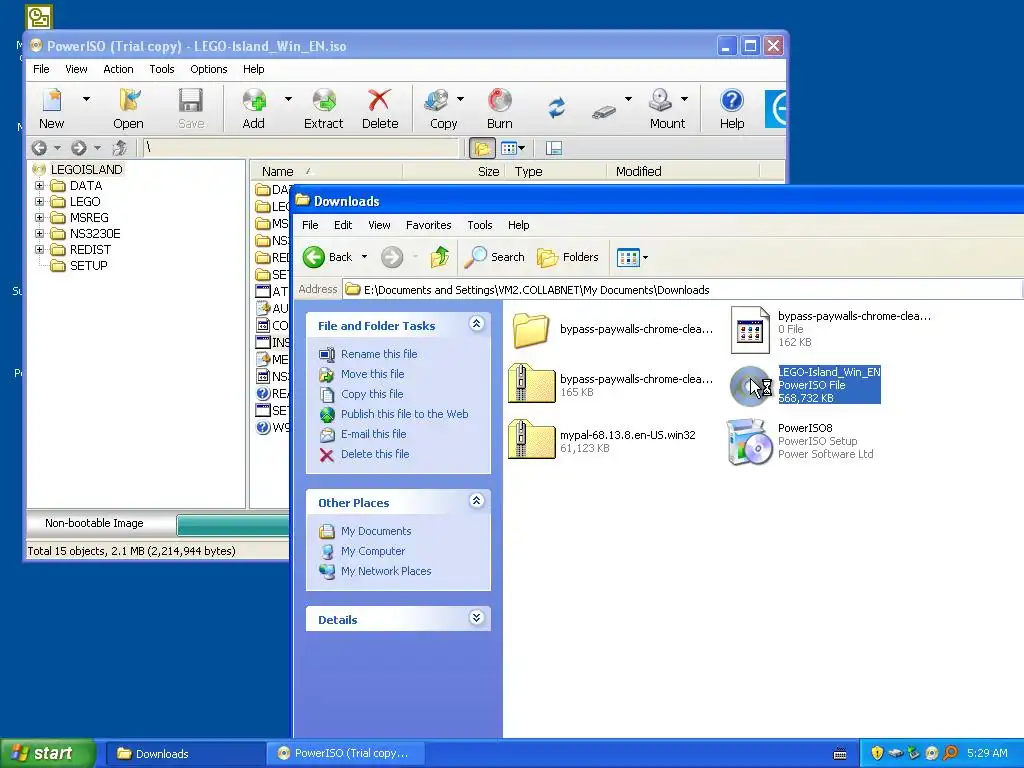The image size is (1024, 768).
Task: Click E-mail this file link
Action: point(373,434)
